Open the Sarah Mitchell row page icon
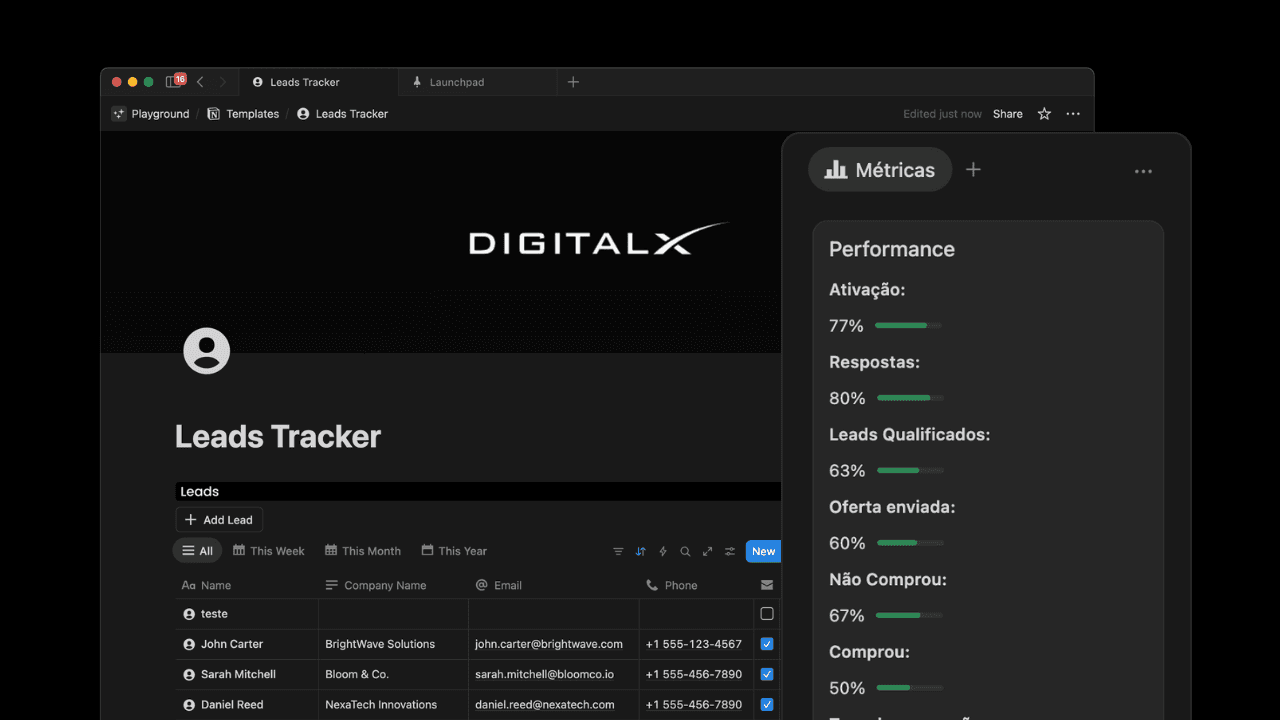This screenshot has height=720, width=1280. (x=189, y=675)
